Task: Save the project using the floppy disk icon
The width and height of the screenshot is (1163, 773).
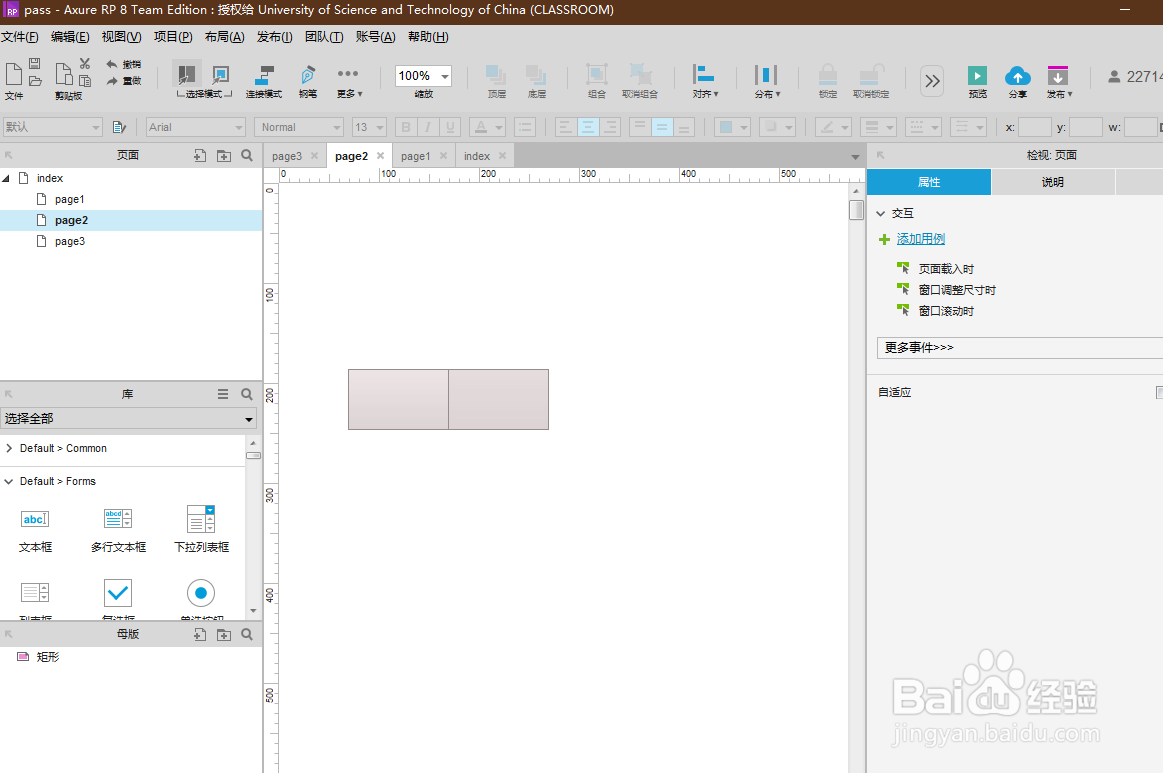Action: 34,64
